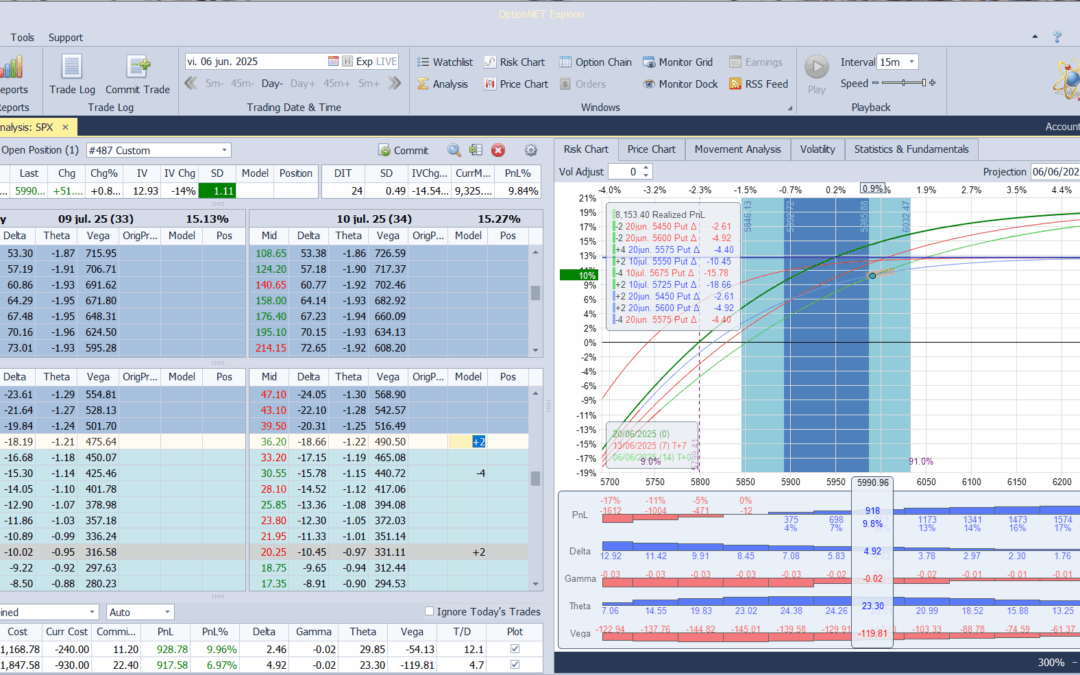1080x675 pixels.
Task: Decrease playback speed with minus icon
Action: [x=875, y=83]
